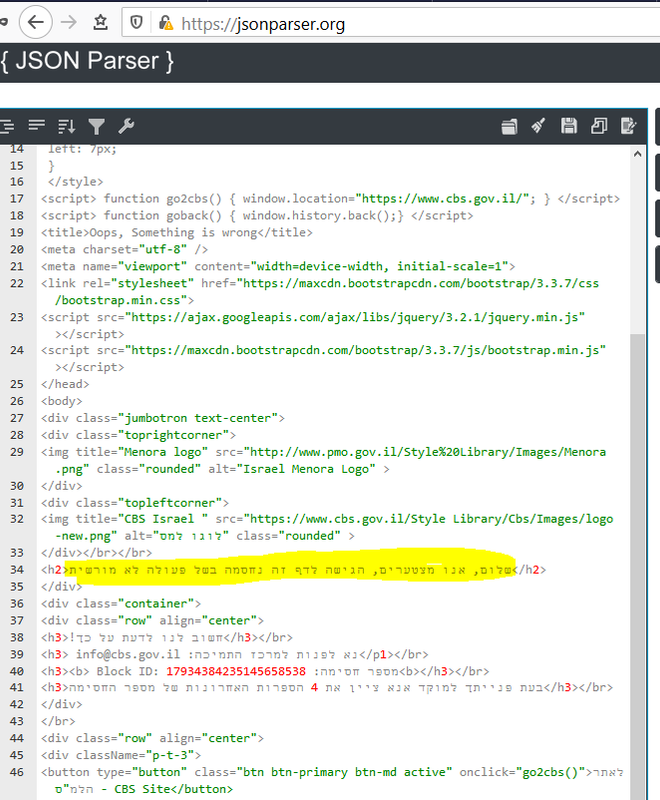660x800 pixels.
Task: Click the Block ID number 1793438423514565​8538
Action: 236,671
